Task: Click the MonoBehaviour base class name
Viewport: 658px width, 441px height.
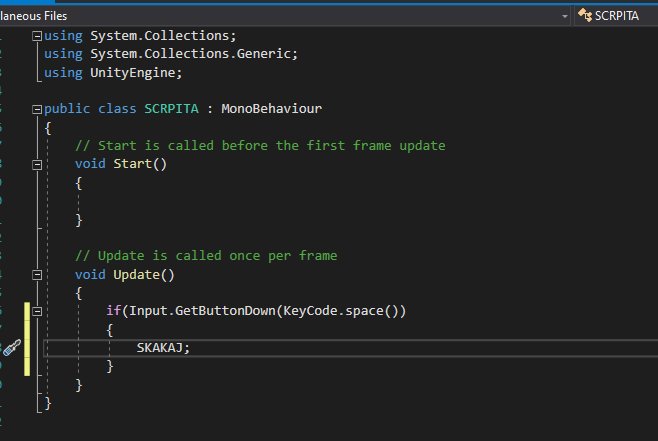Action: [273, 109]
